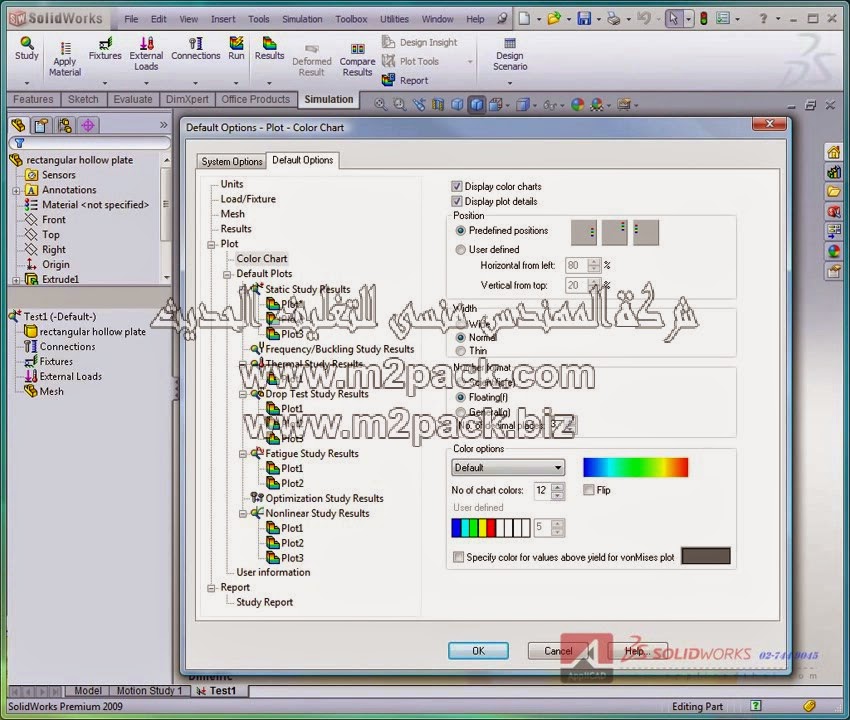Uncheck Display plot details
Screen dimensions: 850x720
457,202
